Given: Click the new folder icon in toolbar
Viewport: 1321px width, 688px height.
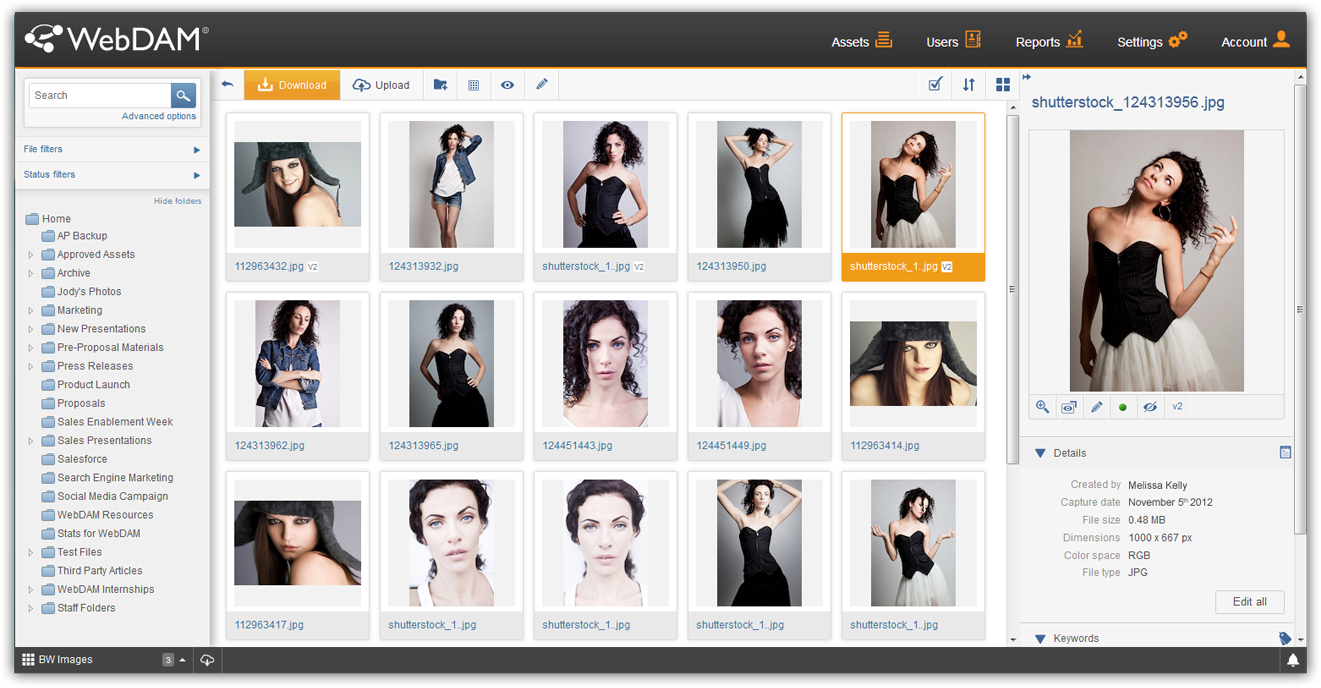Looking at the screenshot, I should pos(440,85).
